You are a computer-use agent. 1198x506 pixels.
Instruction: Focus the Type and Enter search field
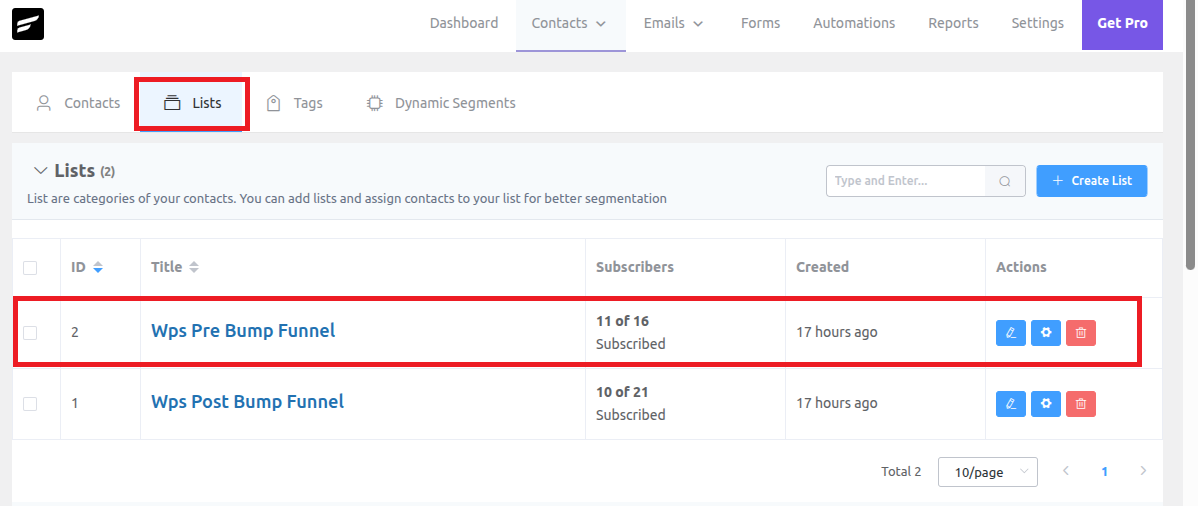pyautogui.click(x=906, y=181)
